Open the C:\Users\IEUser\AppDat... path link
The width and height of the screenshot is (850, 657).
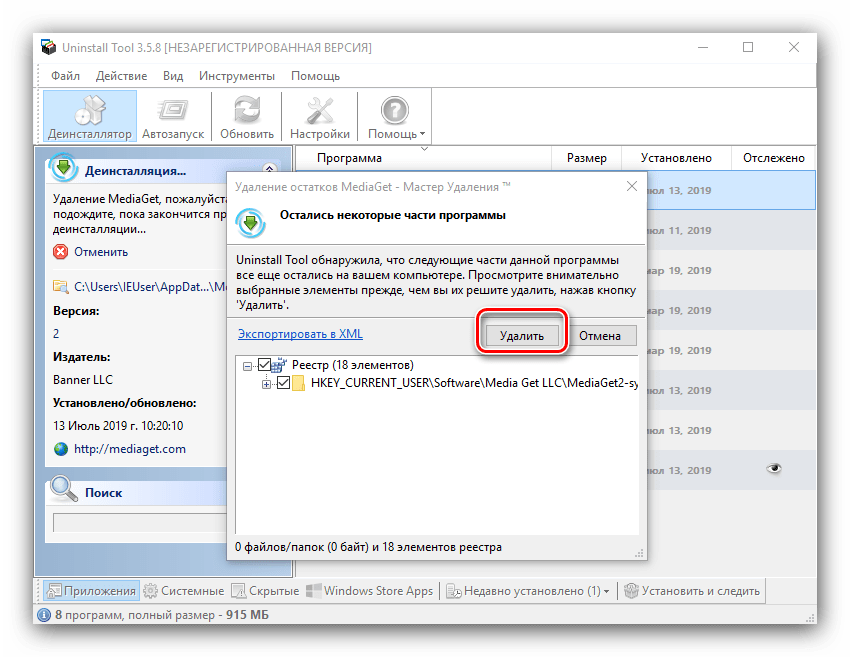(150, 287)
